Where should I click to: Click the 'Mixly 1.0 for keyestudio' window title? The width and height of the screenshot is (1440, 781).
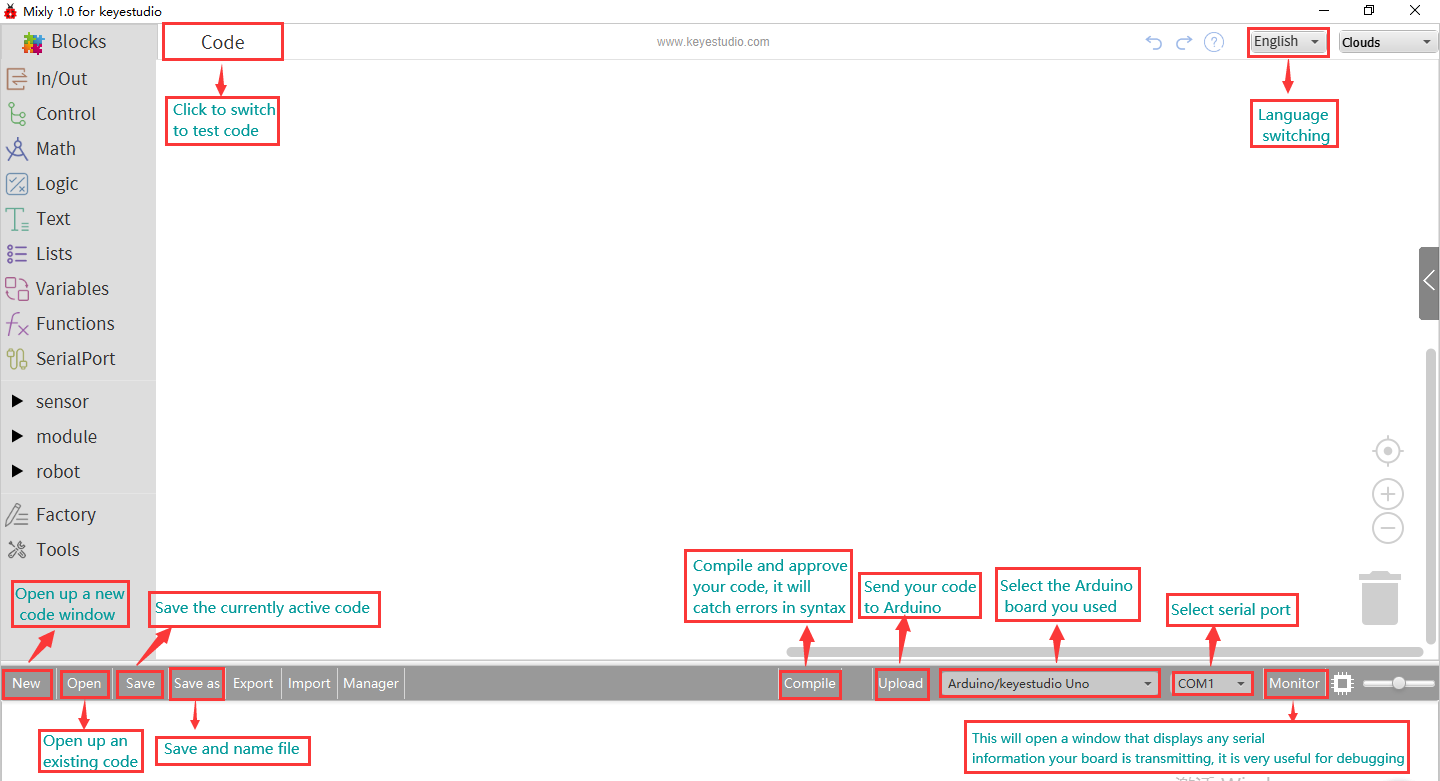point(92,11)
